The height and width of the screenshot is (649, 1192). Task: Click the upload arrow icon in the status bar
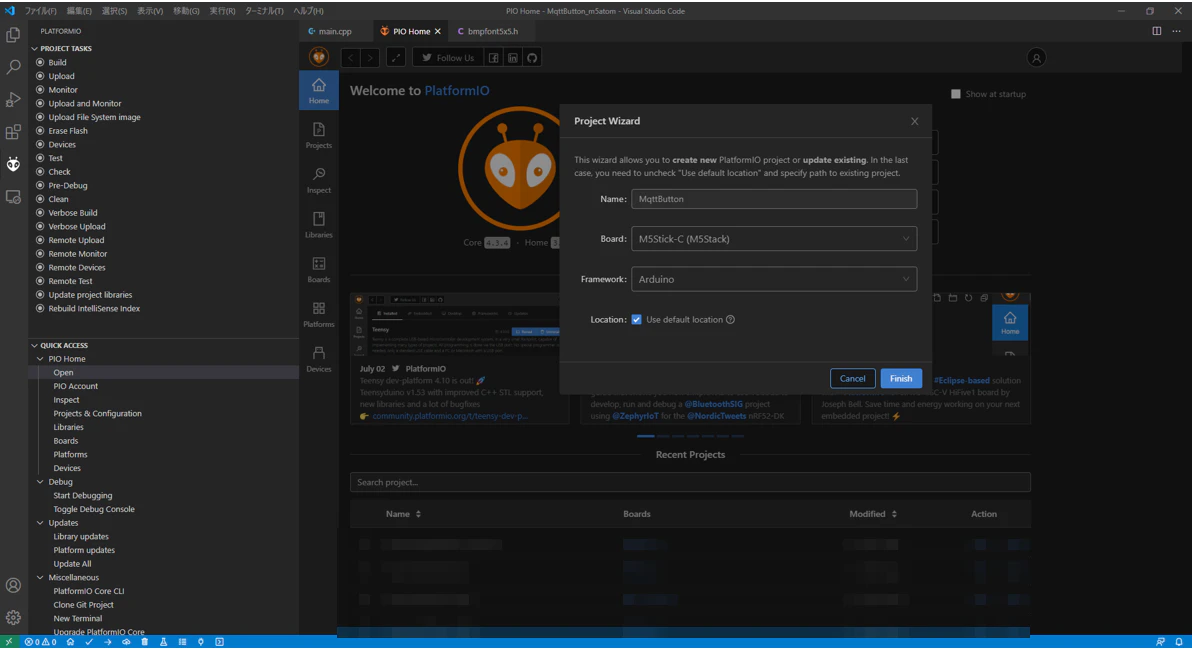(x=108, y=642)
